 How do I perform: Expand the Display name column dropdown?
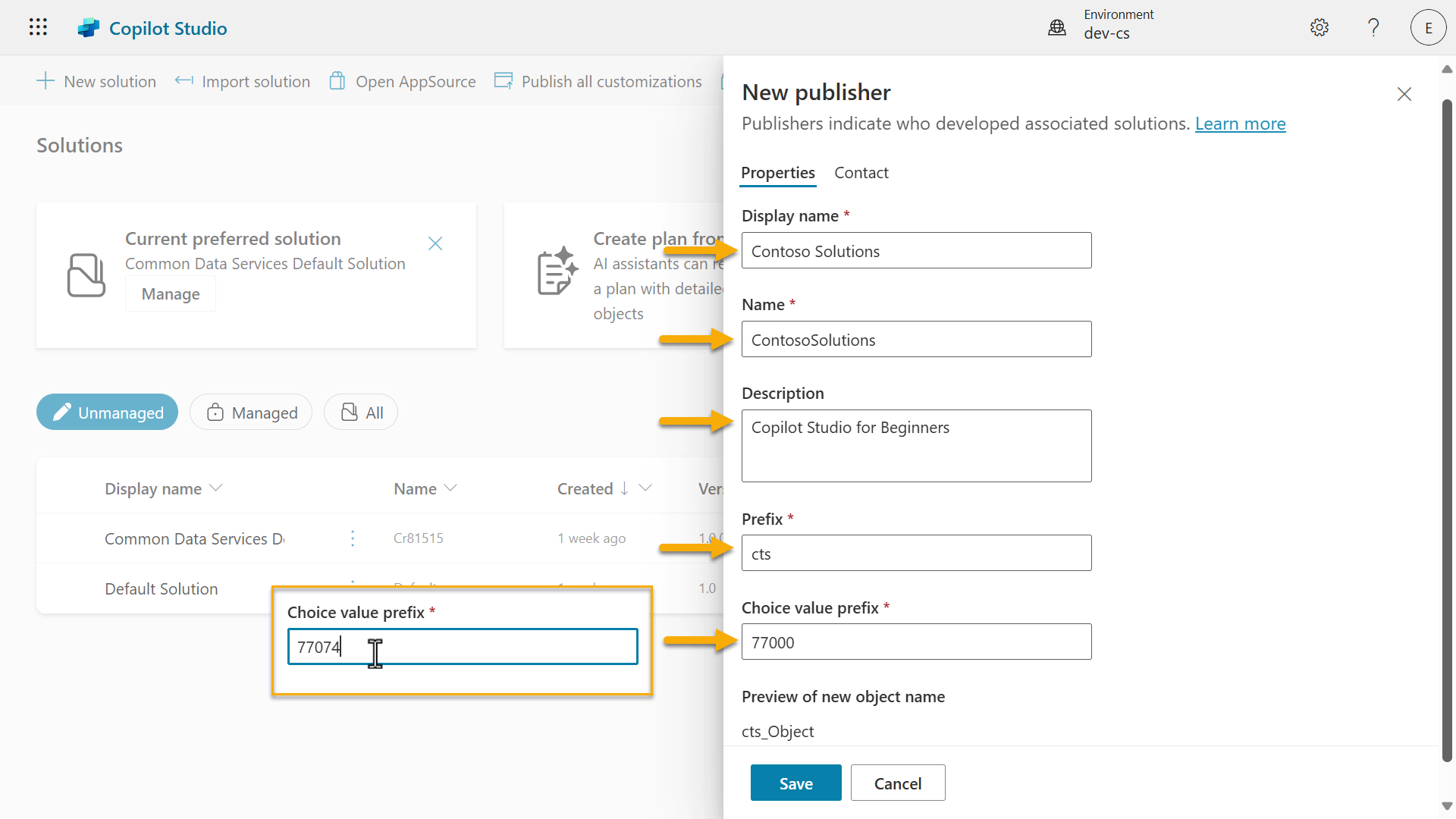pyautogui.click(x=215, y=488)
